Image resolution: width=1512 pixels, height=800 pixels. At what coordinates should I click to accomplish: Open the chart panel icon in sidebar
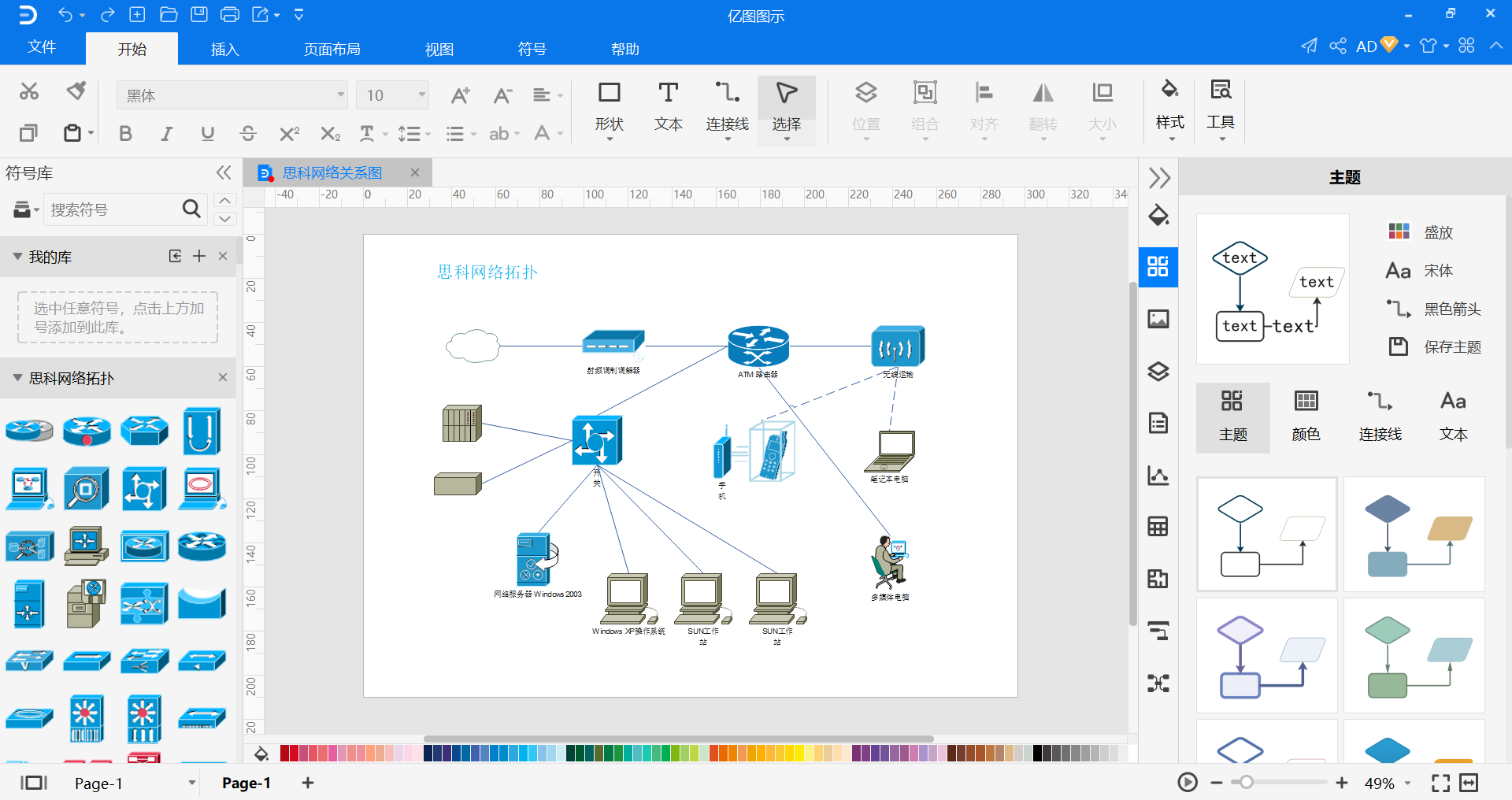point(1158,476)
